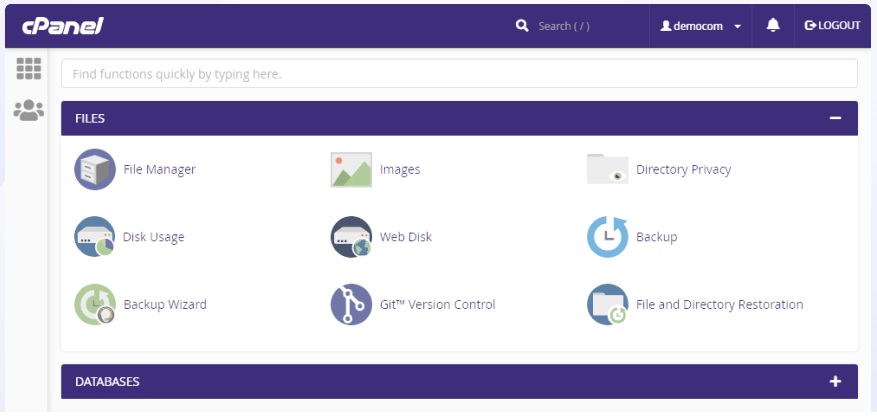Open File and Directory Restoration icon
The width and height of the screenshot is (877, 419).
607,305
